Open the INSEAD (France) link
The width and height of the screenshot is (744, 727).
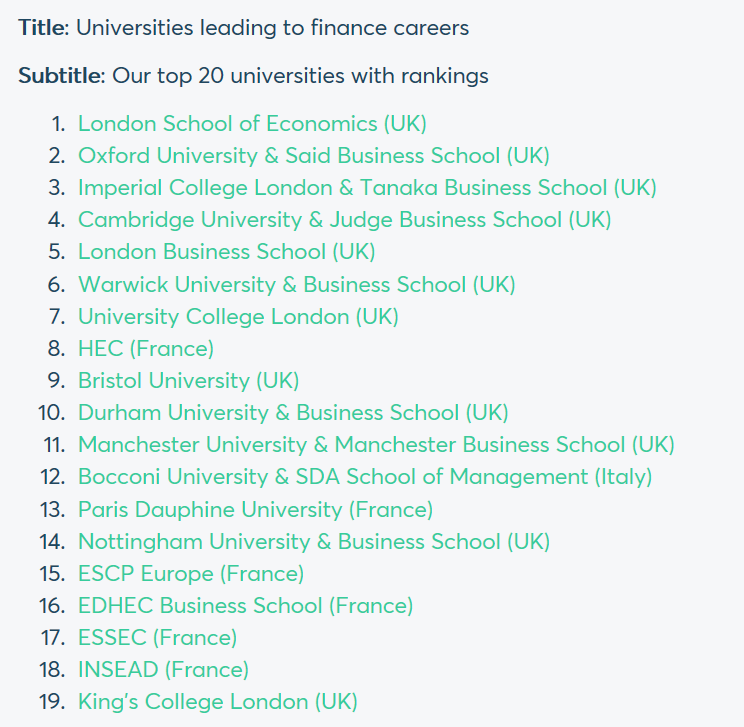[163, 670]
